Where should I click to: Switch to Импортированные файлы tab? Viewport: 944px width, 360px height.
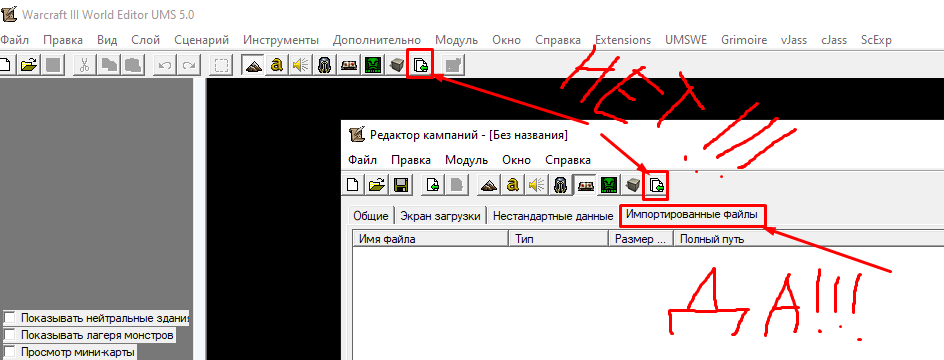click(692, 214)
